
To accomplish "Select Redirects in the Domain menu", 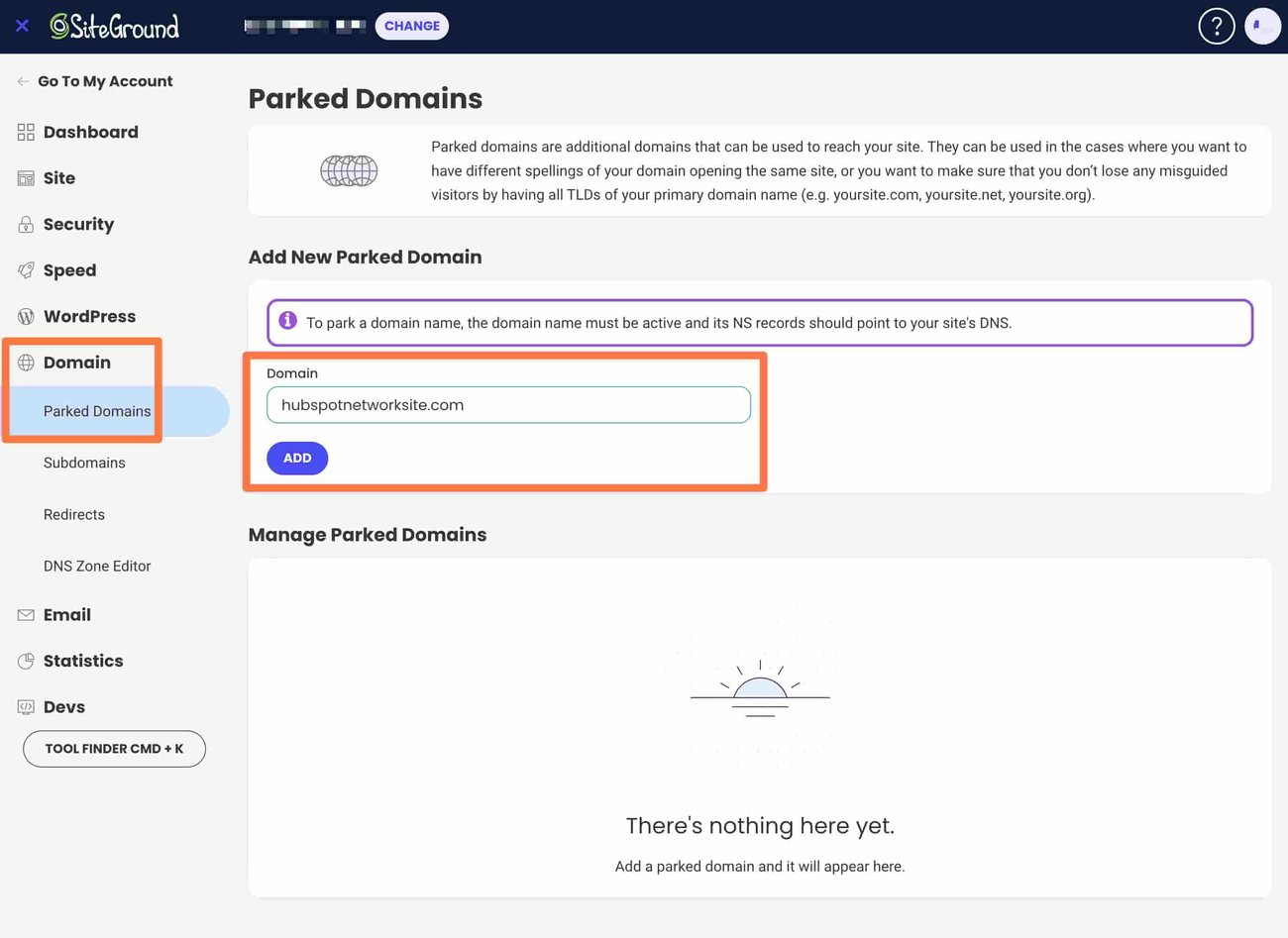I will click(x=73, y=514).
